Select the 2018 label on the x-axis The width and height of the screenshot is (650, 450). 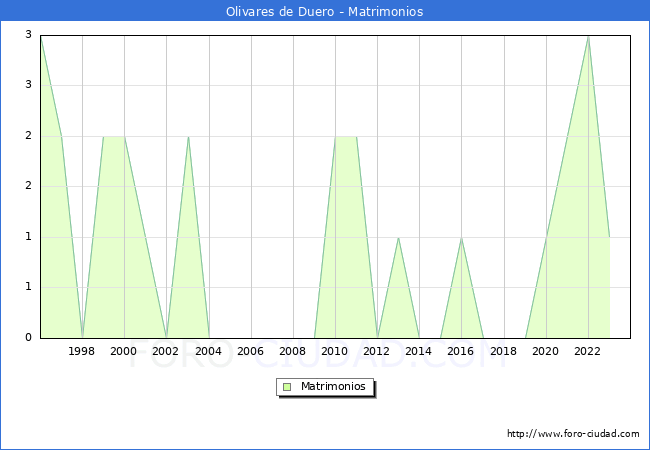pyautogui.click(x=503, y=351)
